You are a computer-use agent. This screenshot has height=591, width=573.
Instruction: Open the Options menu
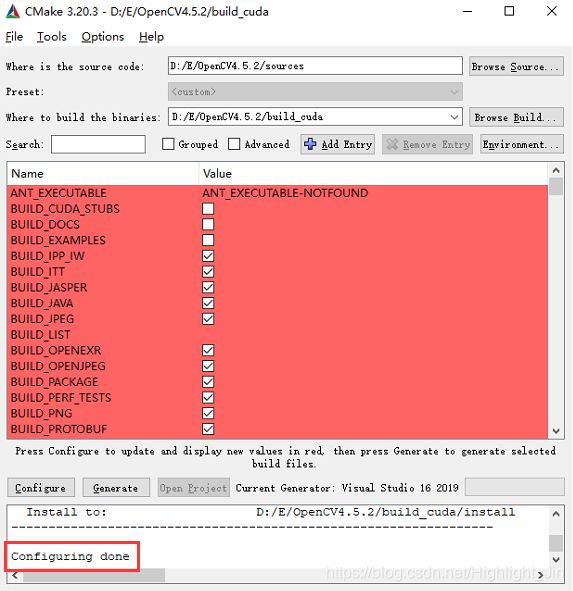pyautogui.click(x=103, y=37)
